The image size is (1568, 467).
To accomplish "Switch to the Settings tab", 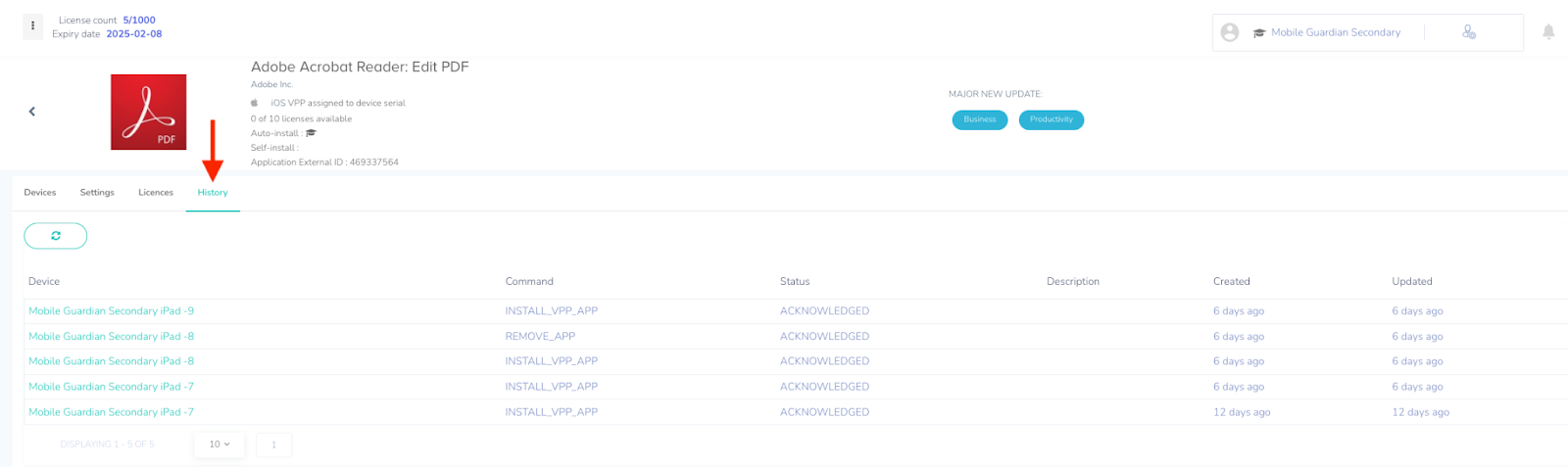I will point(97,193).
